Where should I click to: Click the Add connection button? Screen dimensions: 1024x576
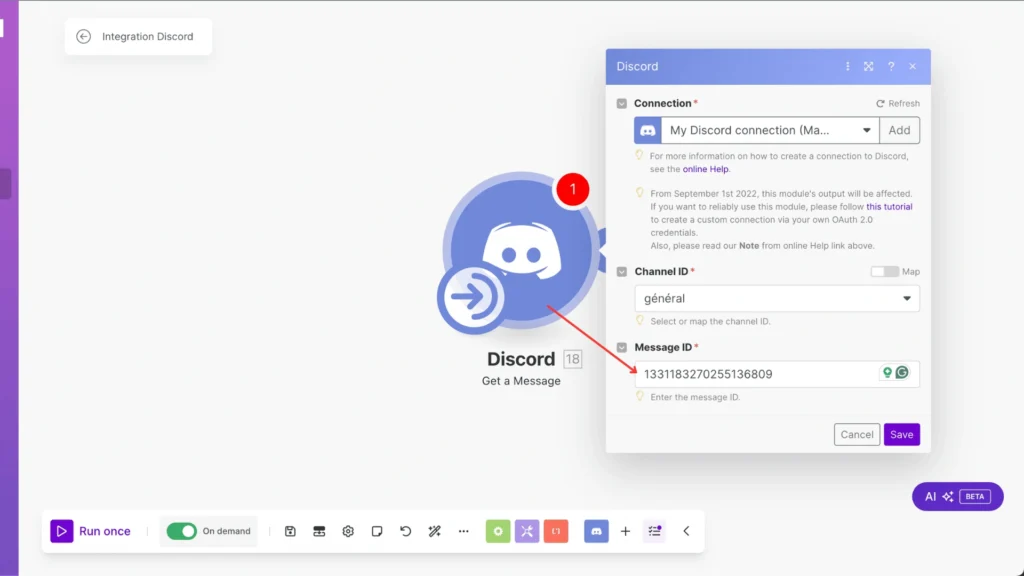pos(899,130)
